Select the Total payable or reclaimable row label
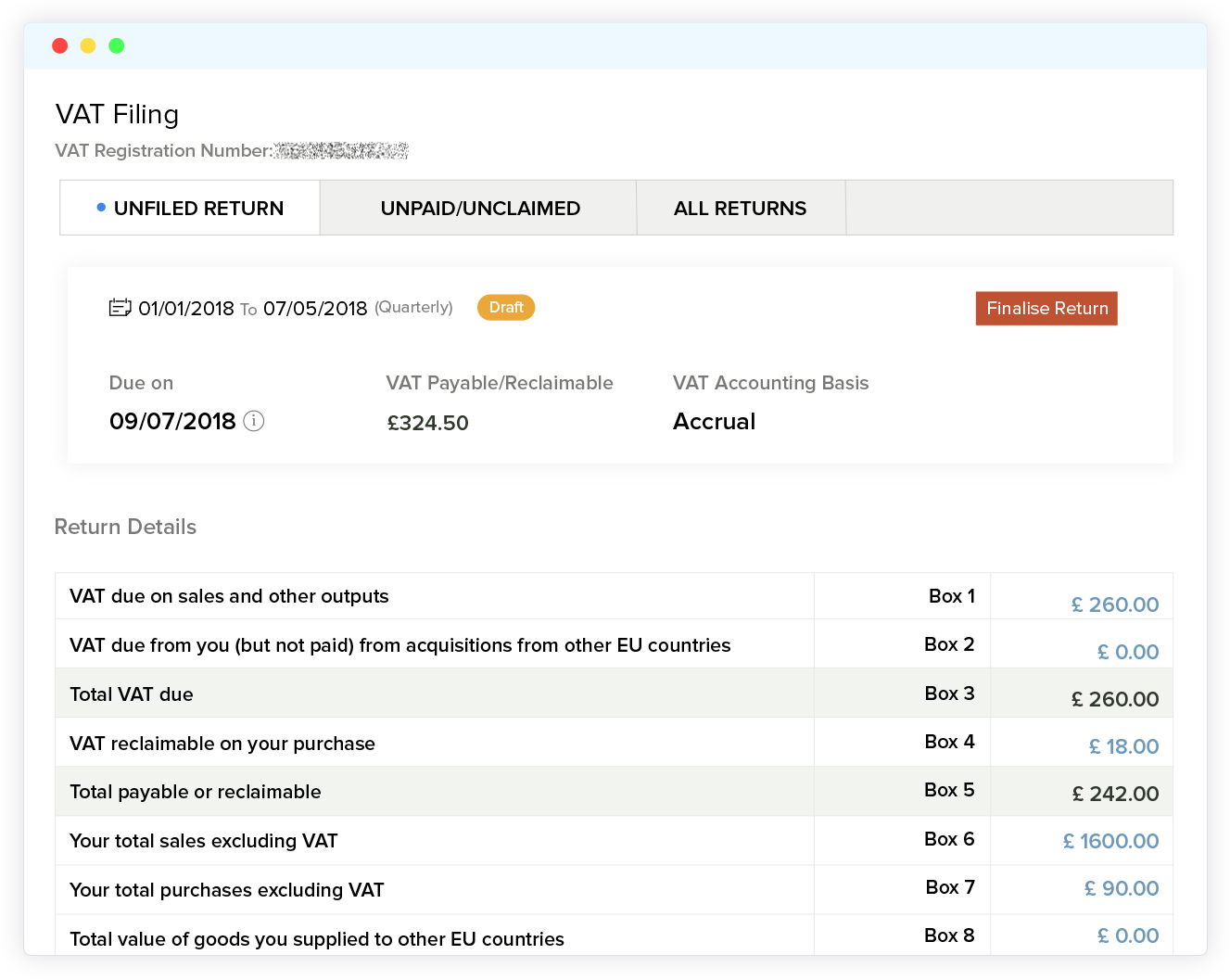Viewport: 1230px width, 980px height. coord(196,792)
